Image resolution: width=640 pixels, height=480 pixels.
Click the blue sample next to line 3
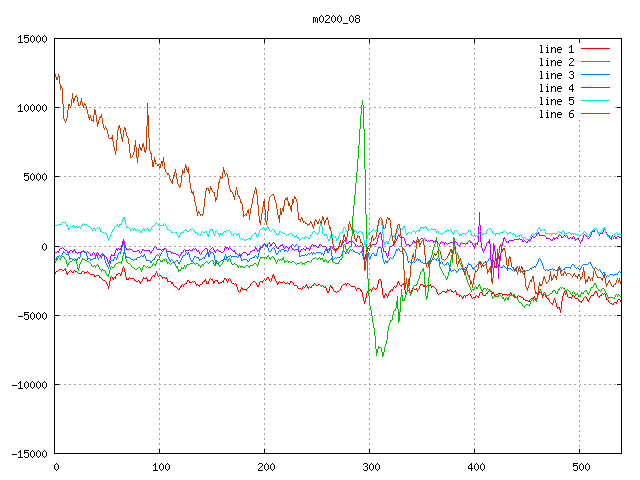[595, 75]
